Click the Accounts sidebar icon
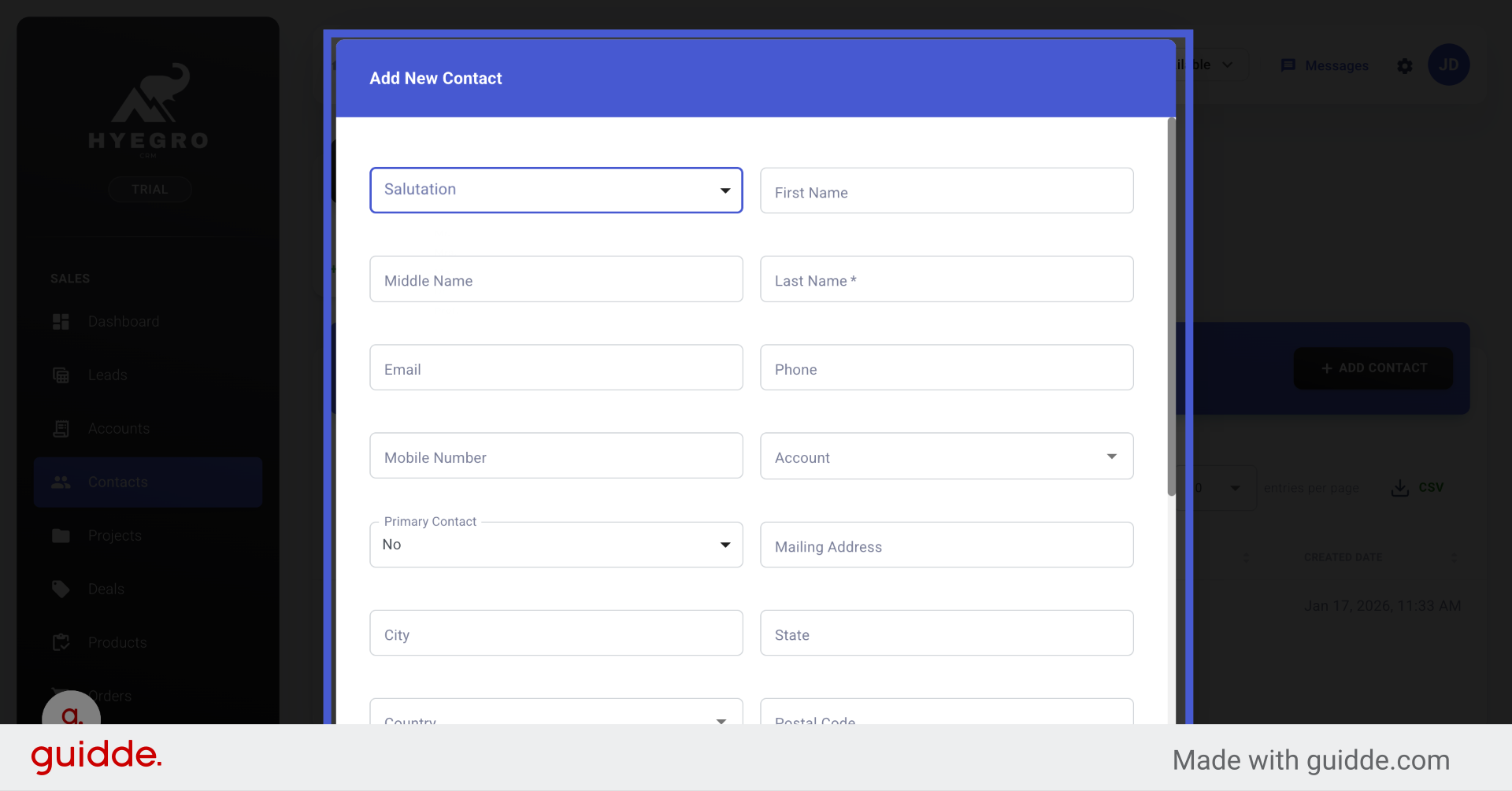Screen dimensions: 1512x791 pos(61,429)
